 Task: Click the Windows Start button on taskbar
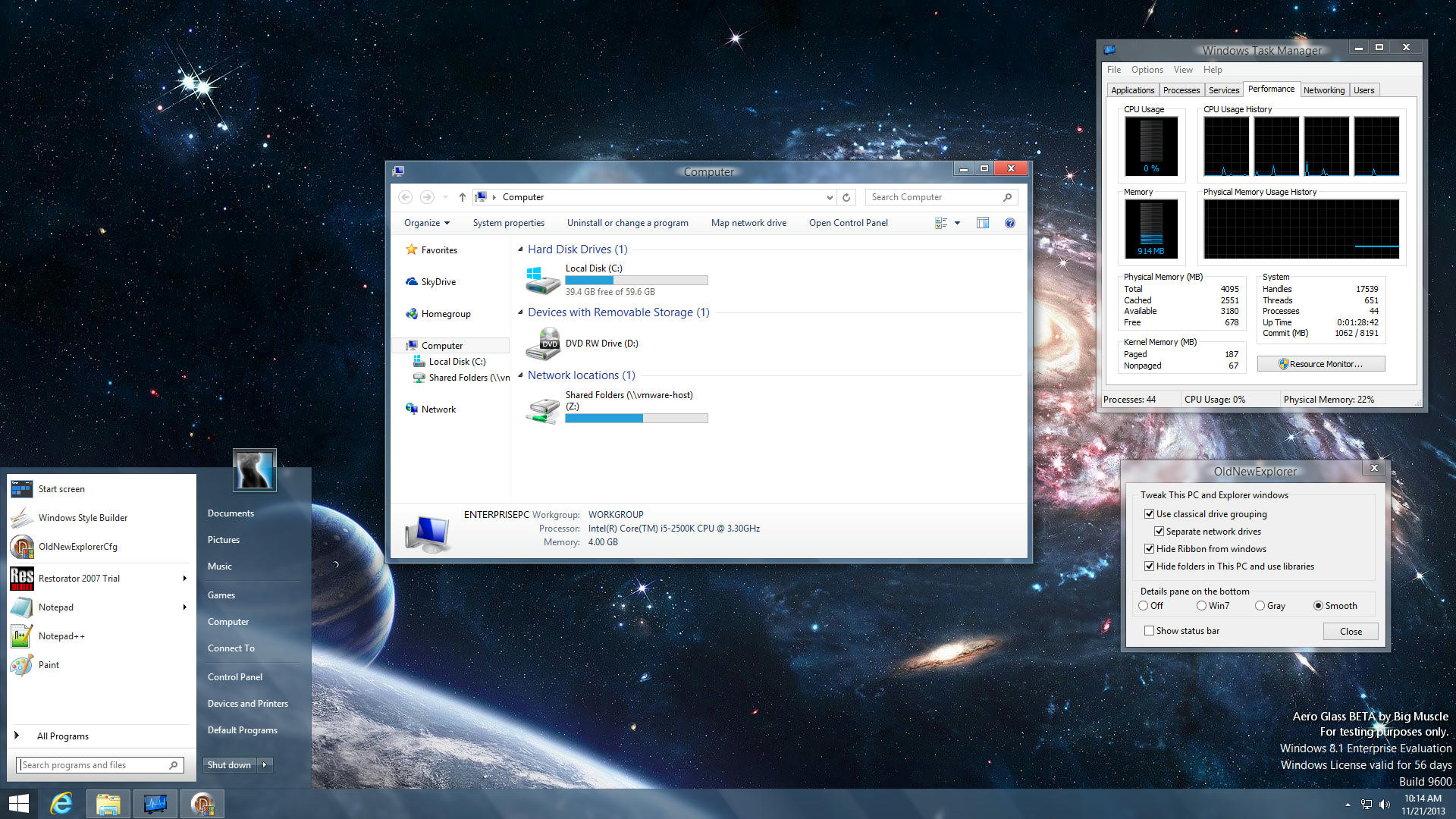(x=18, y=804)
